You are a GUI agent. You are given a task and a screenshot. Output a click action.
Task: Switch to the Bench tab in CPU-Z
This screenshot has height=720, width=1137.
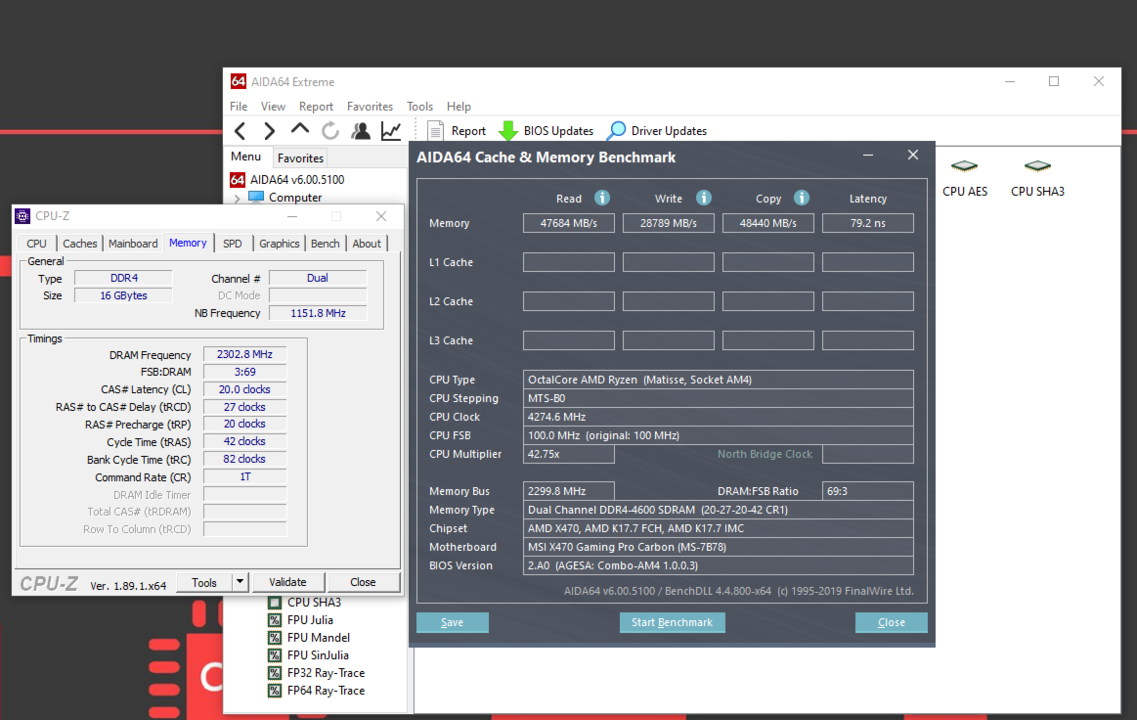click(325, 244)
